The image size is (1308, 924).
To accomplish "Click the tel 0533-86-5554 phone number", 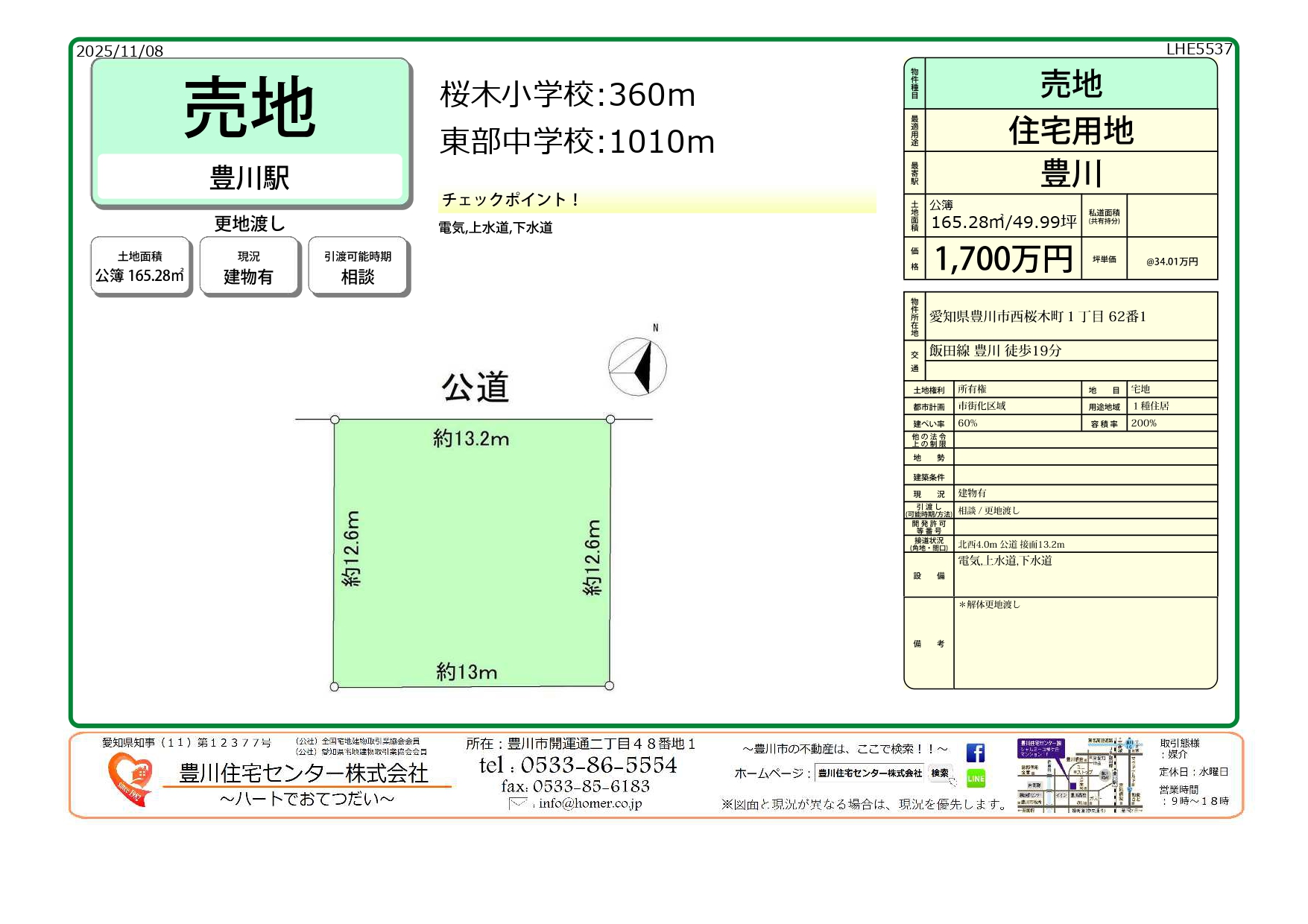I will click(x=578, y=765).
